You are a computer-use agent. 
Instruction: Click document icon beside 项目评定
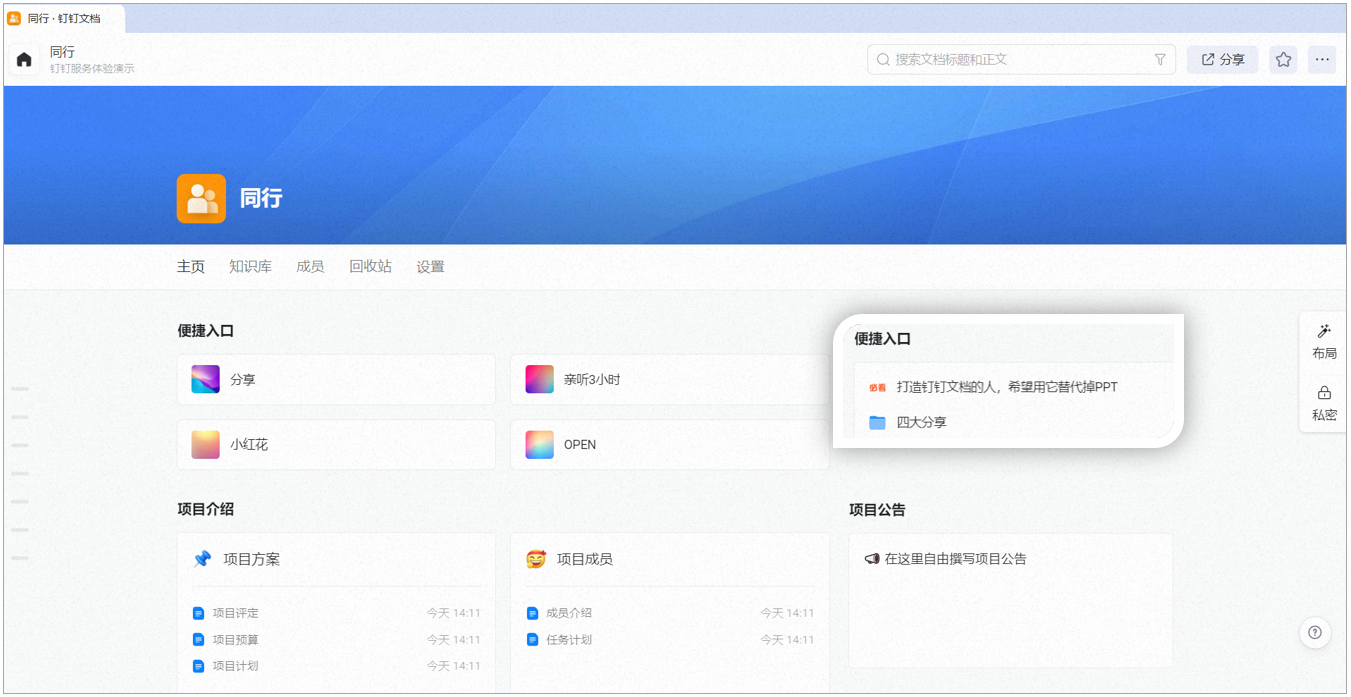[x=198, y=613]
